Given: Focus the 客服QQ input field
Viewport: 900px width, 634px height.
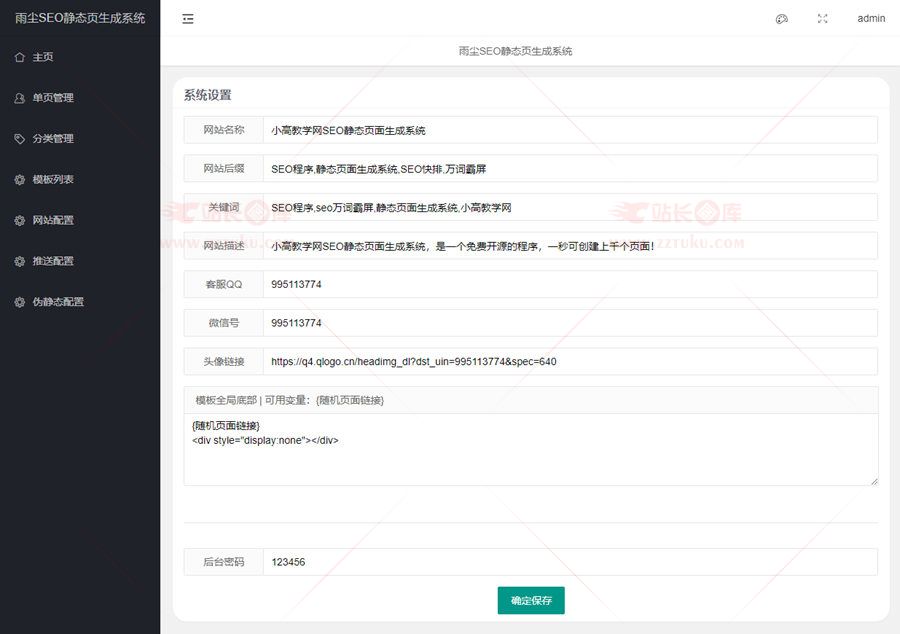Looking at the screenshot, I should (570, 284).
